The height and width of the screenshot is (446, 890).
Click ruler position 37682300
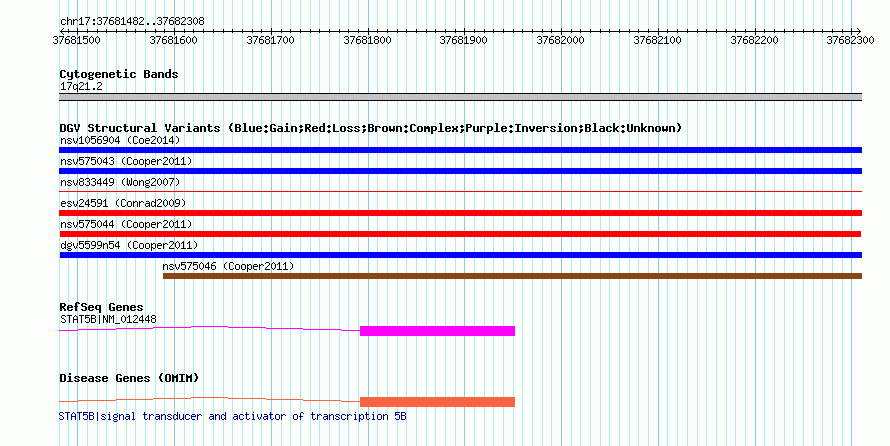tap(850, 40)
